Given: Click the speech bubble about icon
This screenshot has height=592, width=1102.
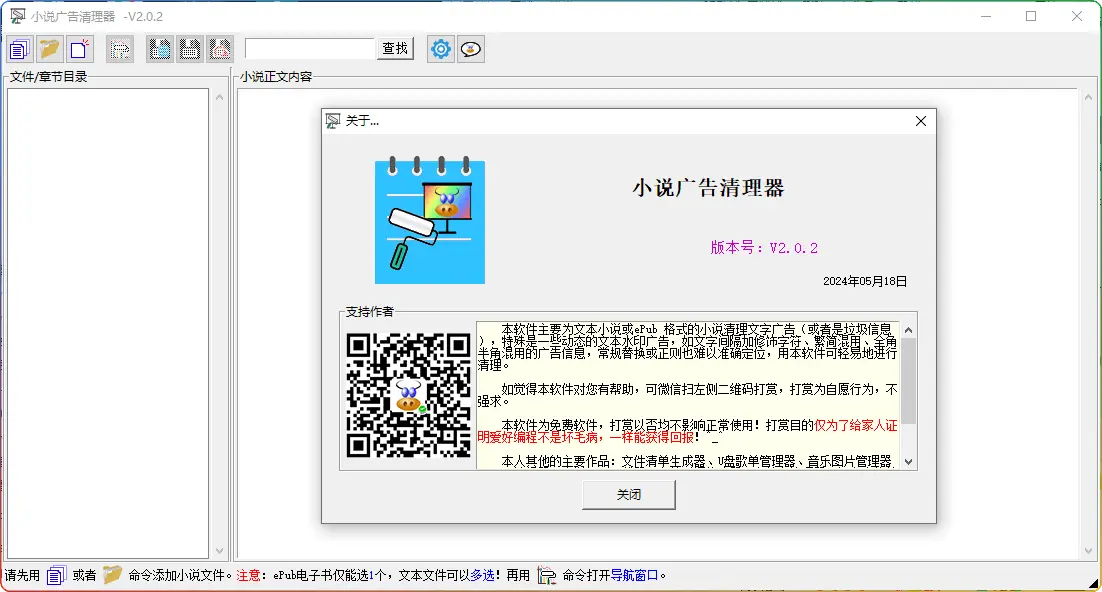Looking at the screenshot, I should [471, 49].
